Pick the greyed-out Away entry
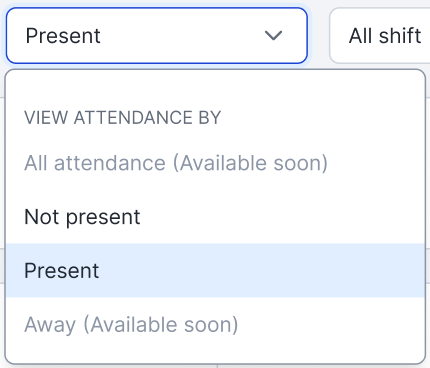Screen dimensions: 430x368 point(215,324)
